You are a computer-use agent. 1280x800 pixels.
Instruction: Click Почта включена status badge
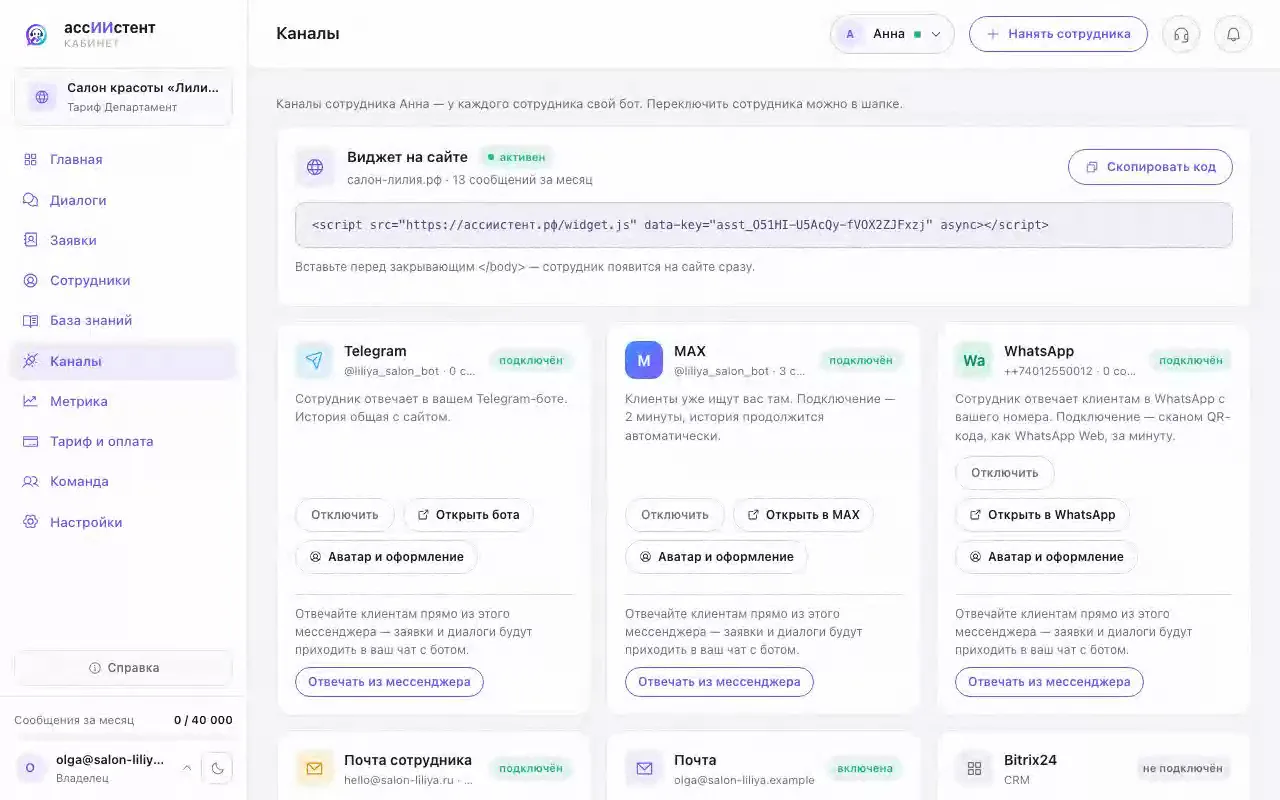pyautogui.click(x=864, y=769)
